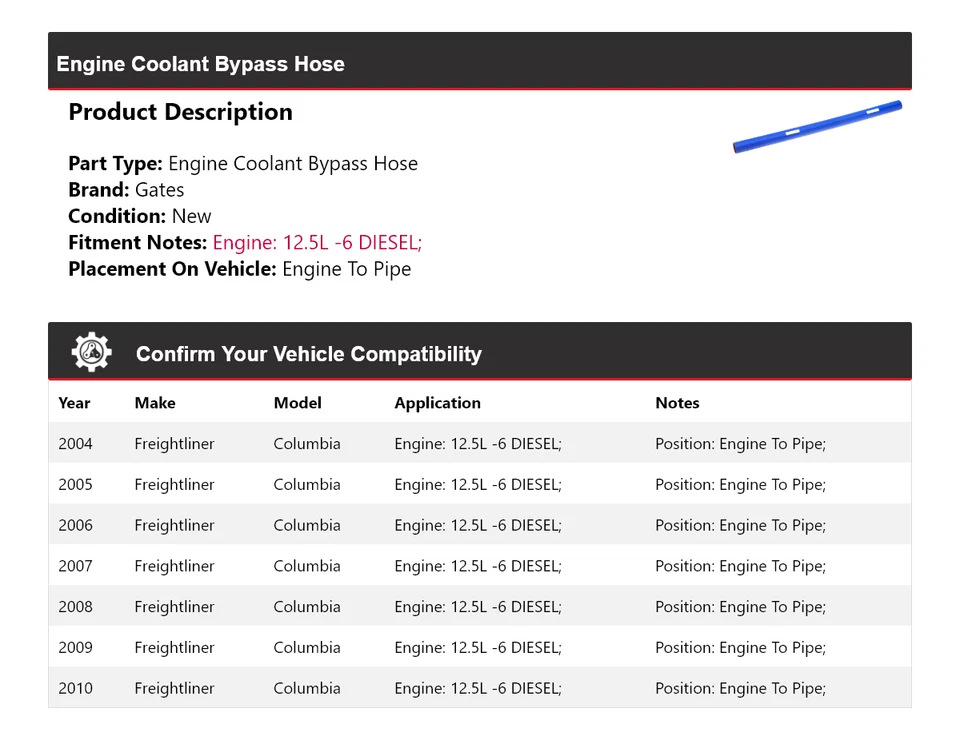Click 'Position: Engine To Pipe;' in 2005 row

pos(741,485)
